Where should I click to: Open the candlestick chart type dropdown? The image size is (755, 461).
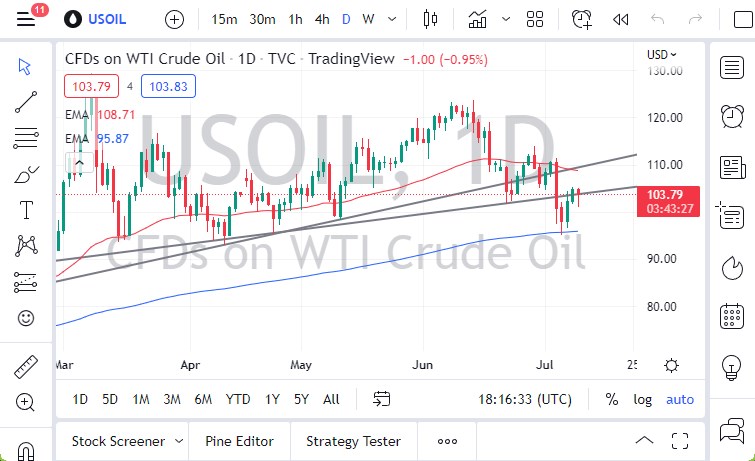(431, 19)
